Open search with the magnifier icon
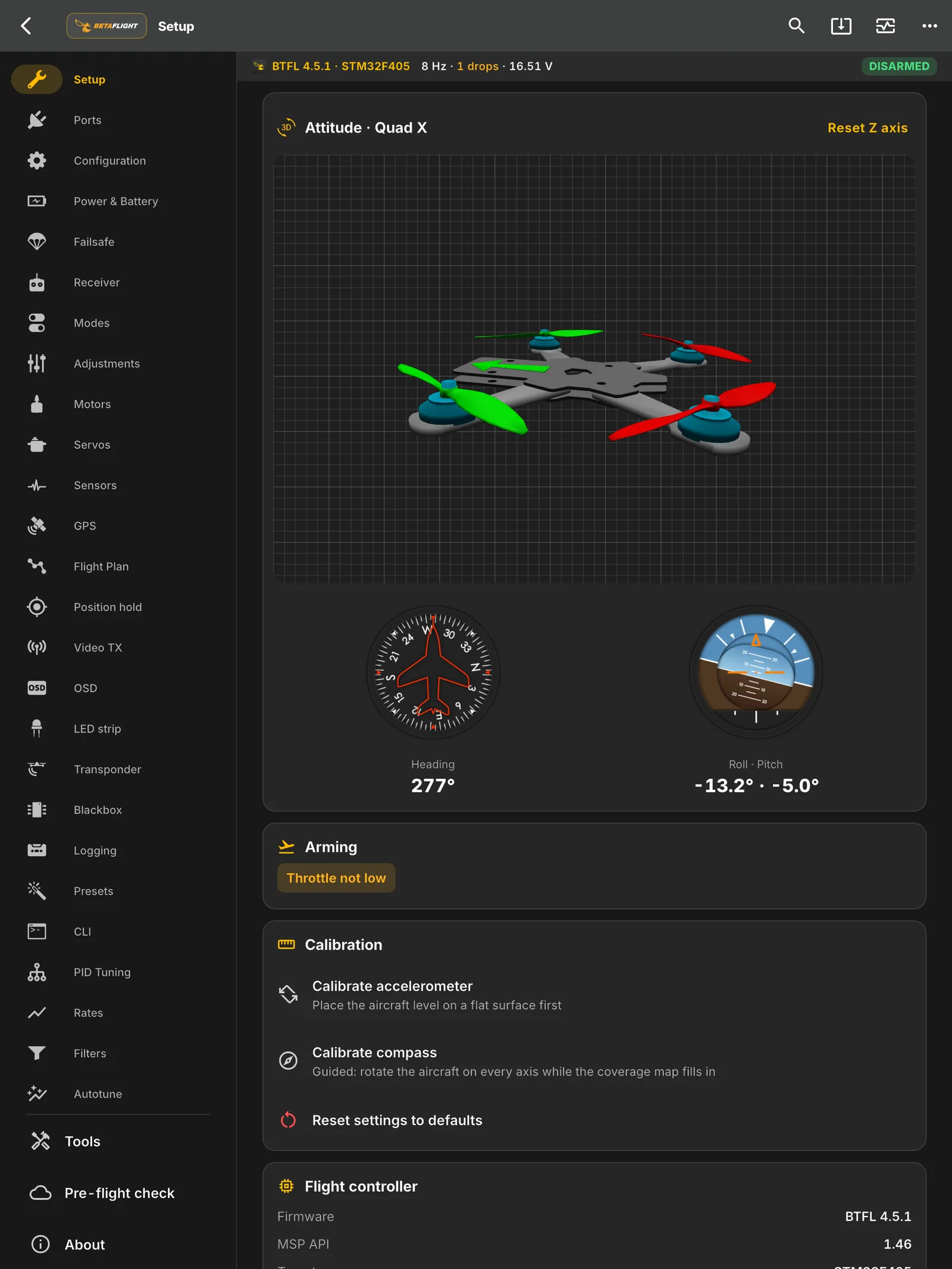Image resolution: width=952 pixels, height=1269 pixels. pyautogui.click(x=796, y=26)
